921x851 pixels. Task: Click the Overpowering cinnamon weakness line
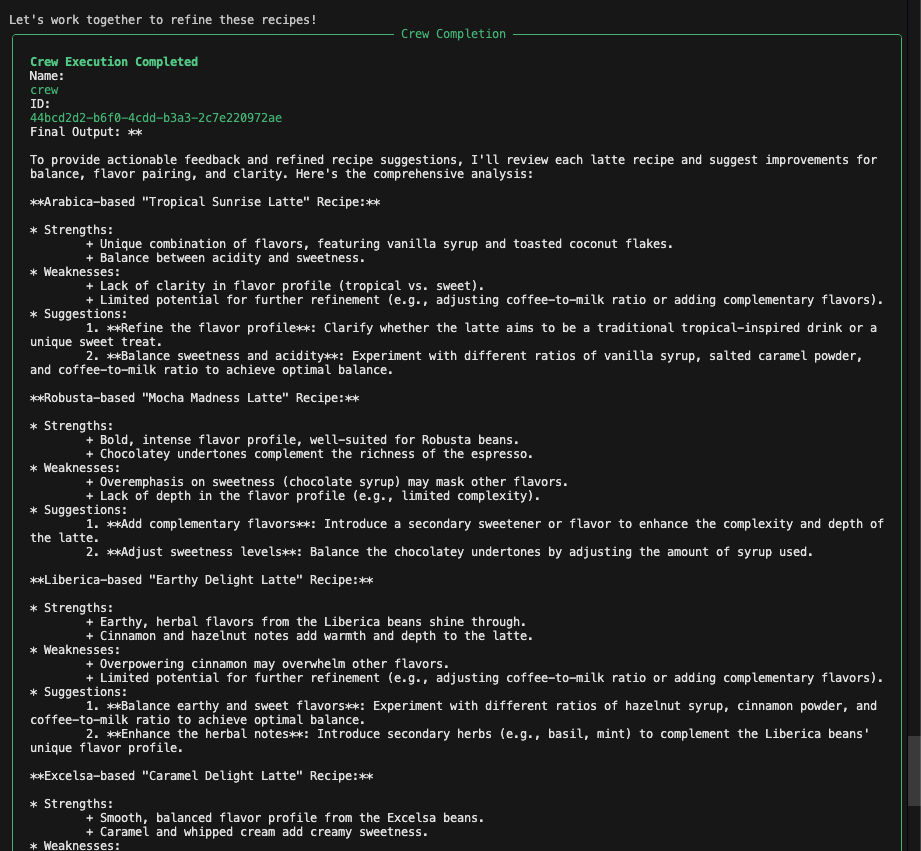point(274,664)
